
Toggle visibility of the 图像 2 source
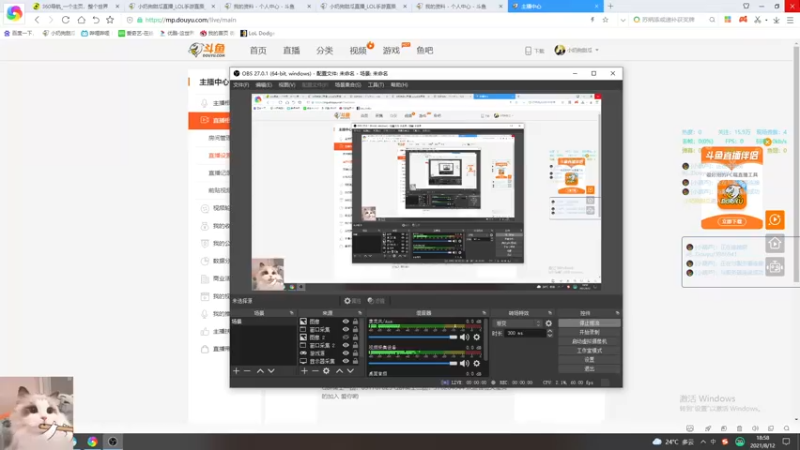coord(345,337)
